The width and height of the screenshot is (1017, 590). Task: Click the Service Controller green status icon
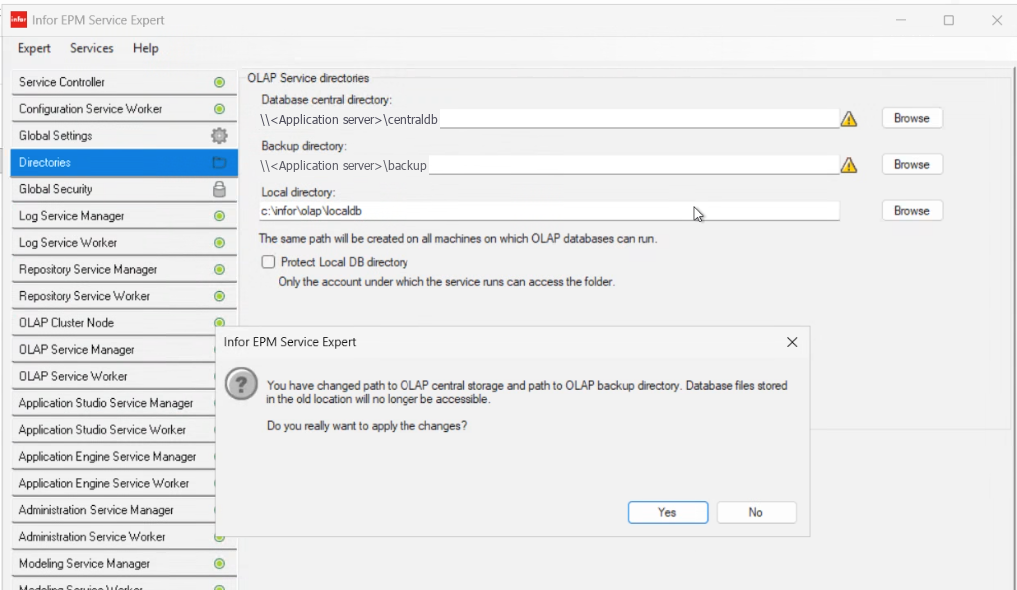[219, 82]
